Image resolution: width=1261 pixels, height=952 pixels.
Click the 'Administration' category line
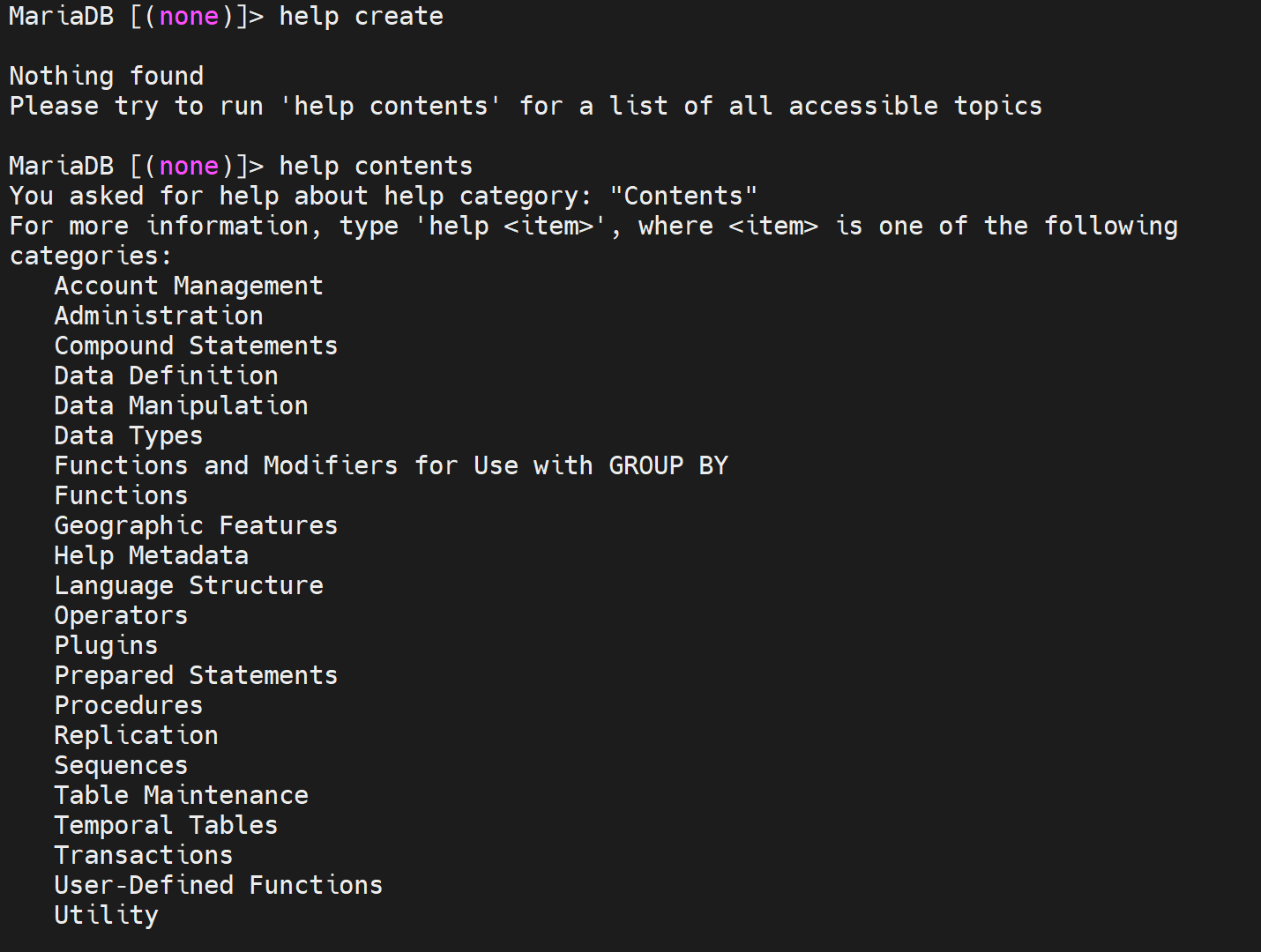tap(159, 316)
